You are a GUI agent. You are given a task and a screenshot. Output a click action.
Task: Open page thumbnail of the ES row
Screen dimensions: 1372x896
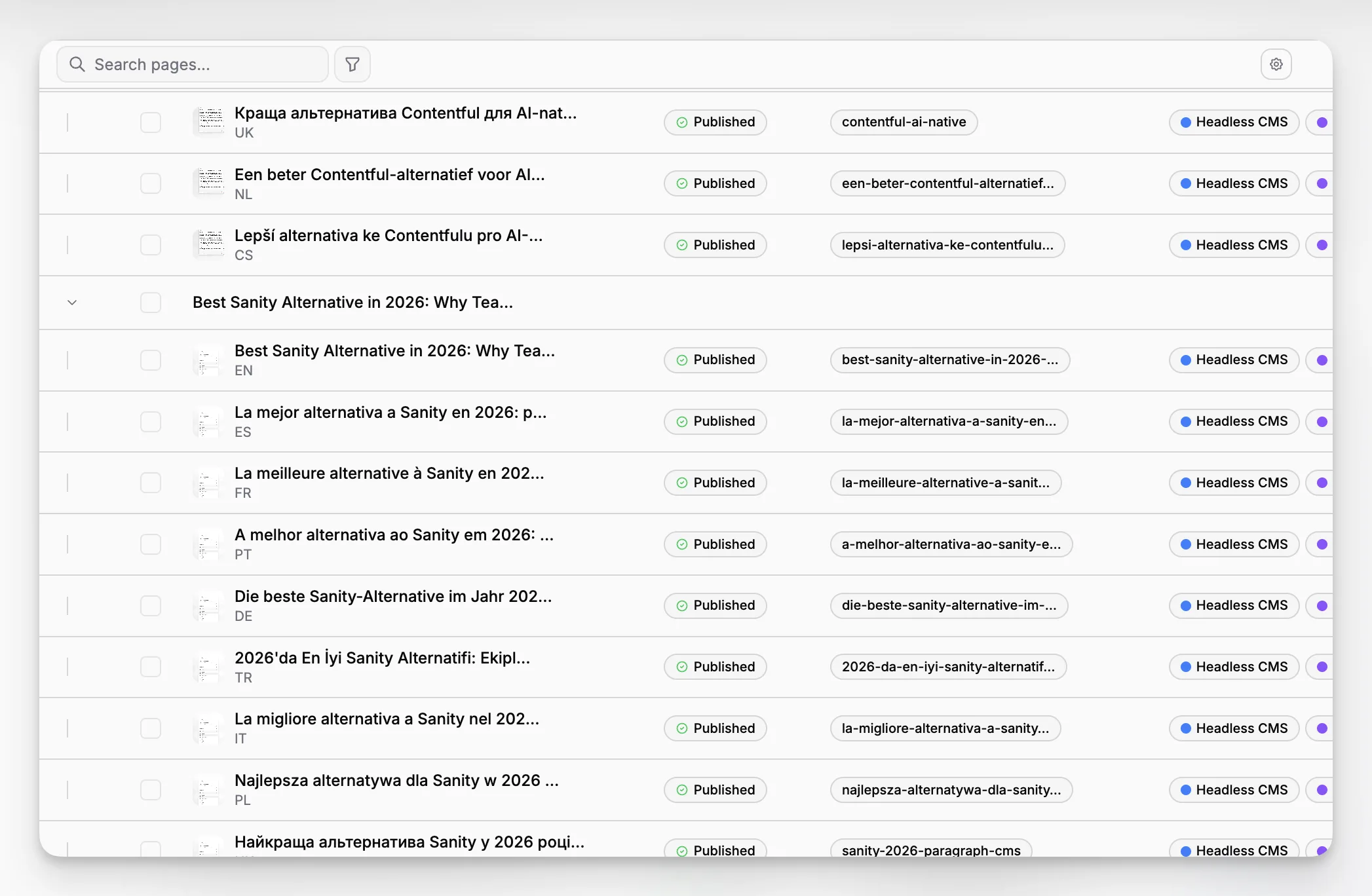[x=209, y=422]
